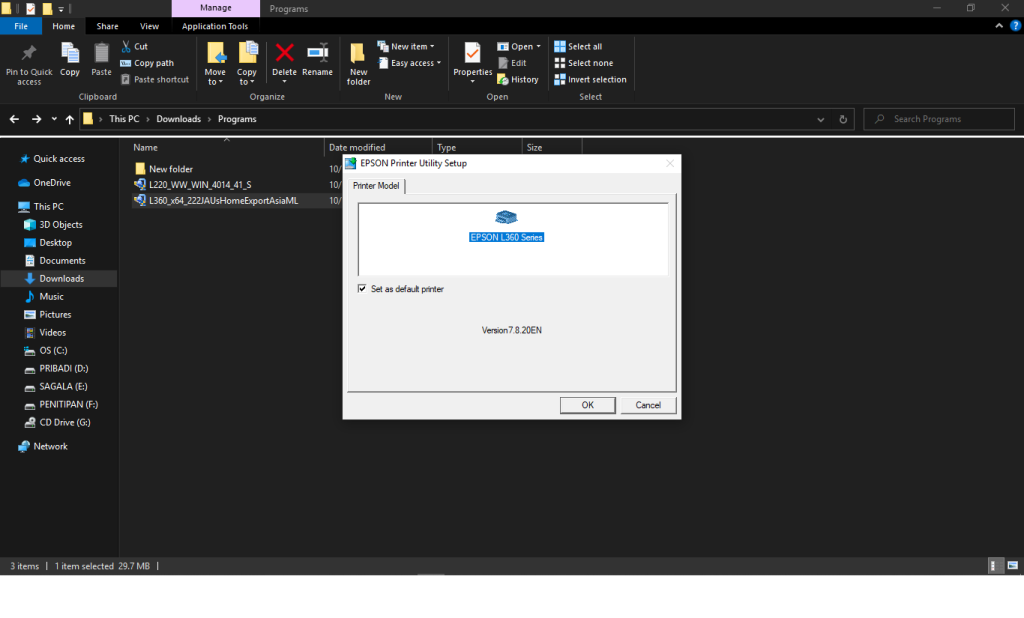Screen dimensions: 1024x618
Task: Select 3D Objects in sidebar
Action: (x=54, y=225)
